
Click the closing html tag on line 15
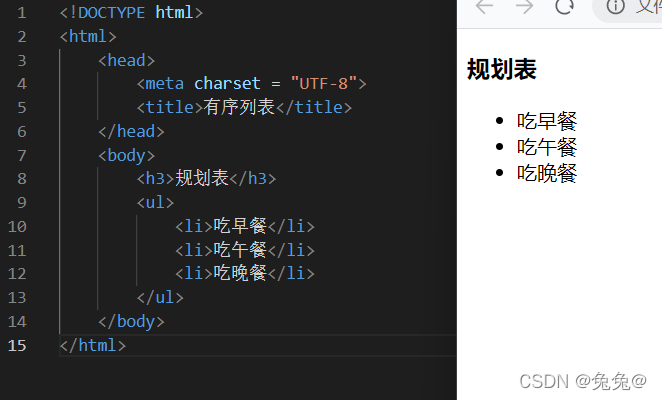tap(93, 345)
